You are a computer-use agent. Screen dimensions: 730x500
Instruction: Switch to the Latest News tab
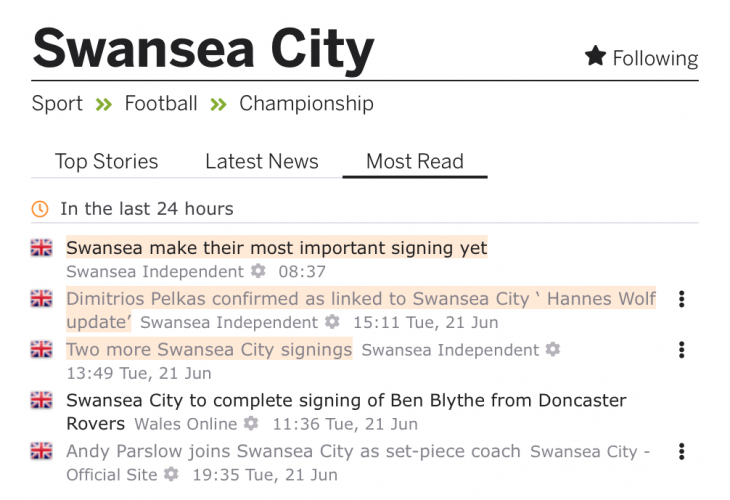262,161
